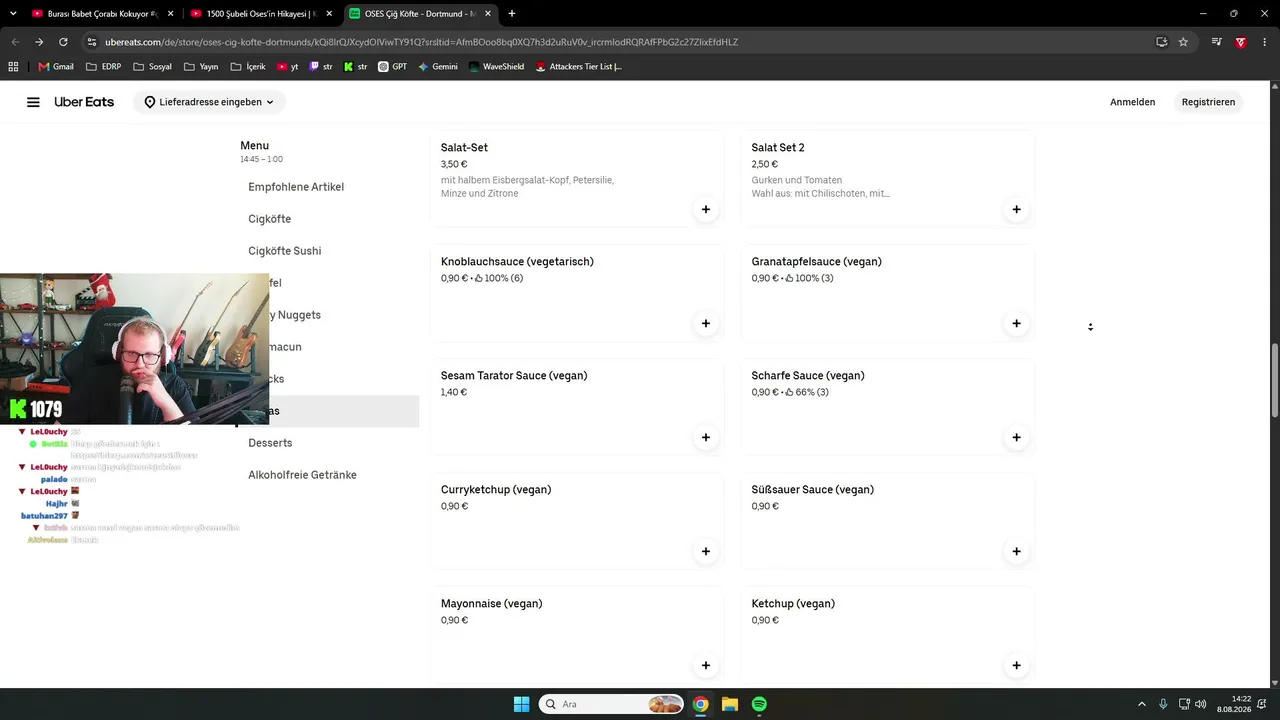
Task: Click the Windows taskbar search box
Action: [x=611, y=704]
